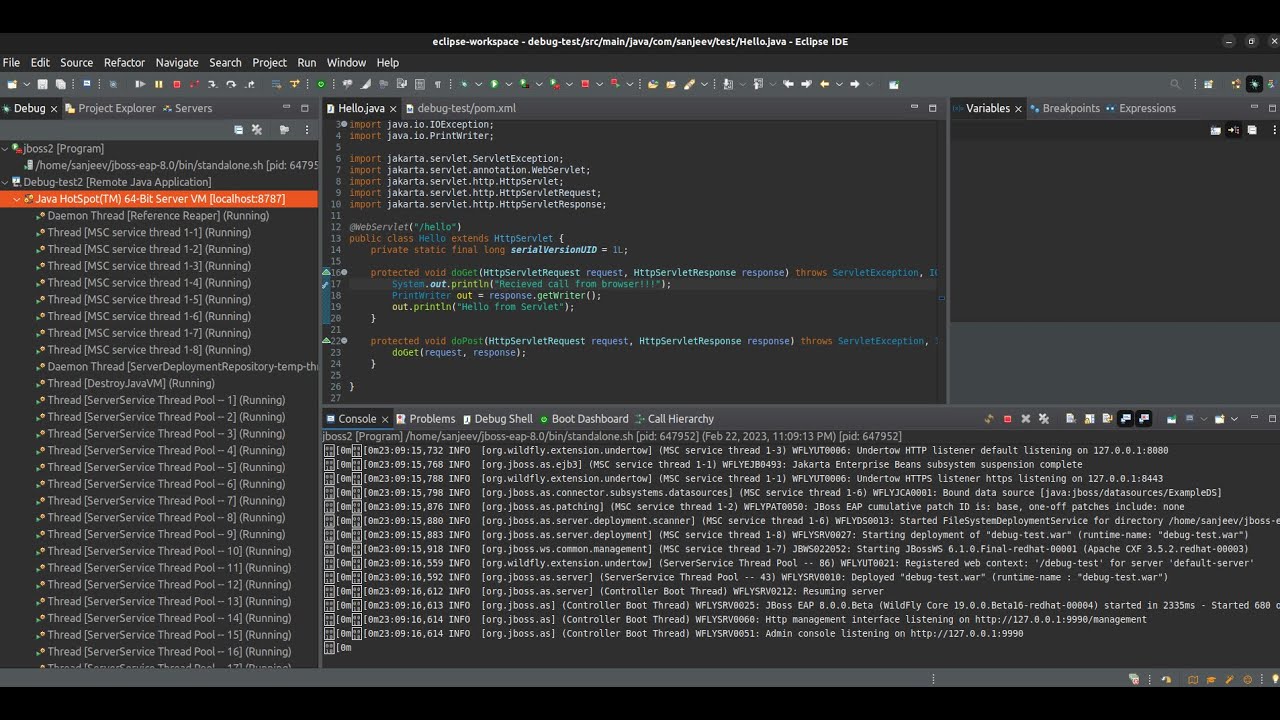This screenshot has width=1280, height=720.
Task: Click the Open Console icon in Console toolbar
Action: 1219,419
